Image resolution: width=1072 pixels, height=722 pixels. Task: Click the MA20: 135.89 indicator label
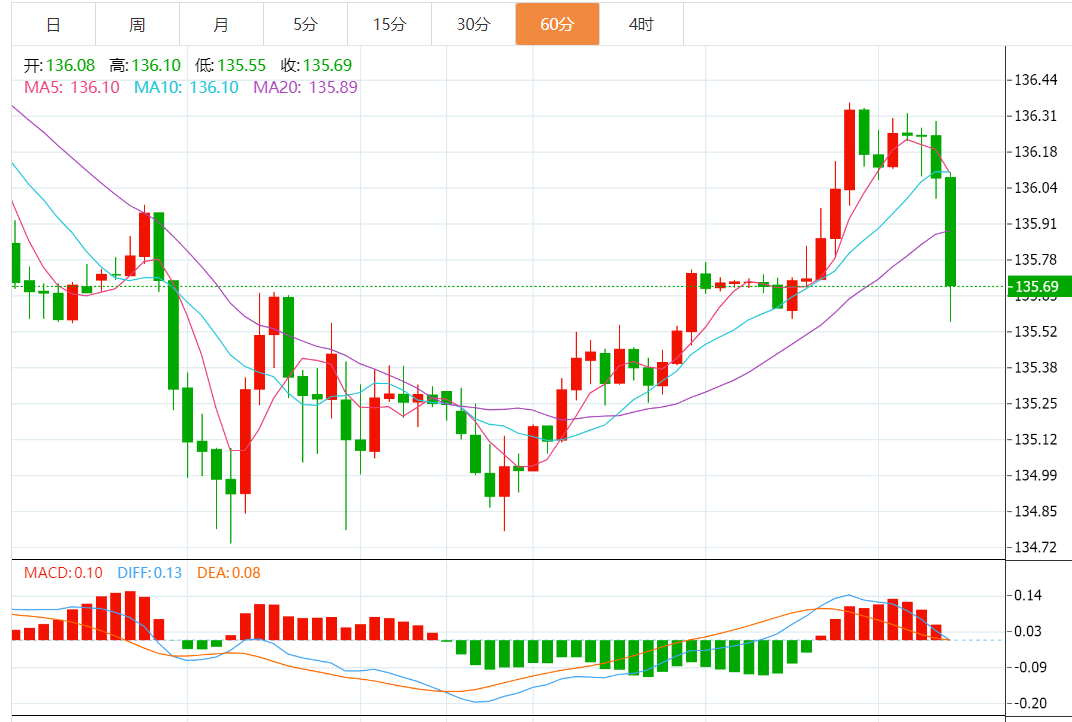pyautogui.click(x=306, y=88)
